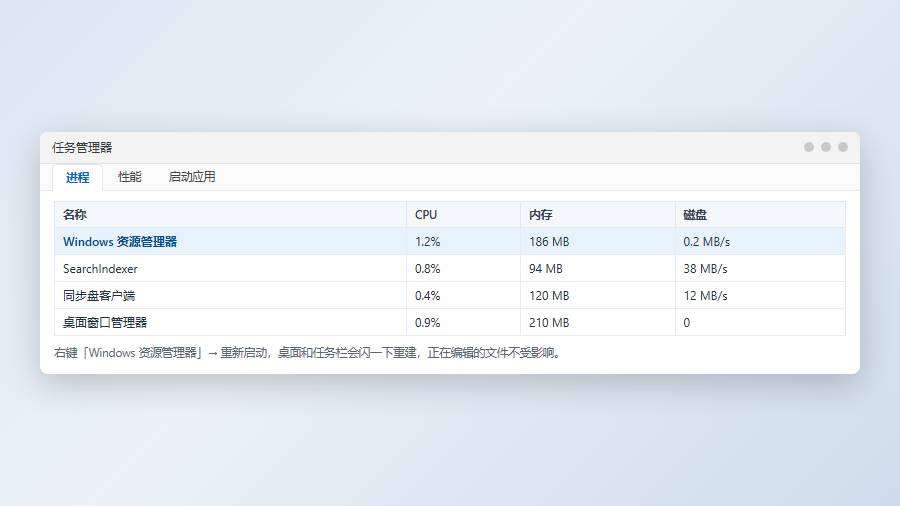Open the 性能 tab

[x=130, y=177]
